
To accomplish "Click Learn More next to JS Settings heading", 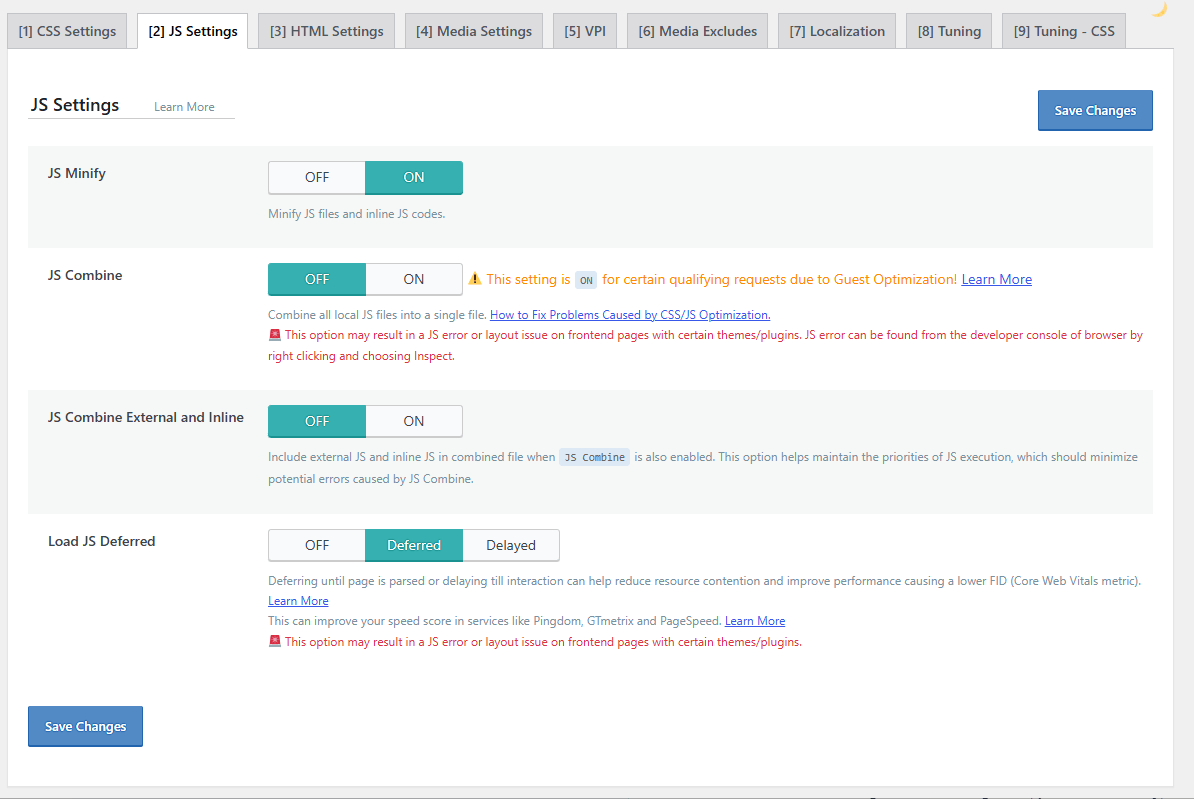I will 184,107.
